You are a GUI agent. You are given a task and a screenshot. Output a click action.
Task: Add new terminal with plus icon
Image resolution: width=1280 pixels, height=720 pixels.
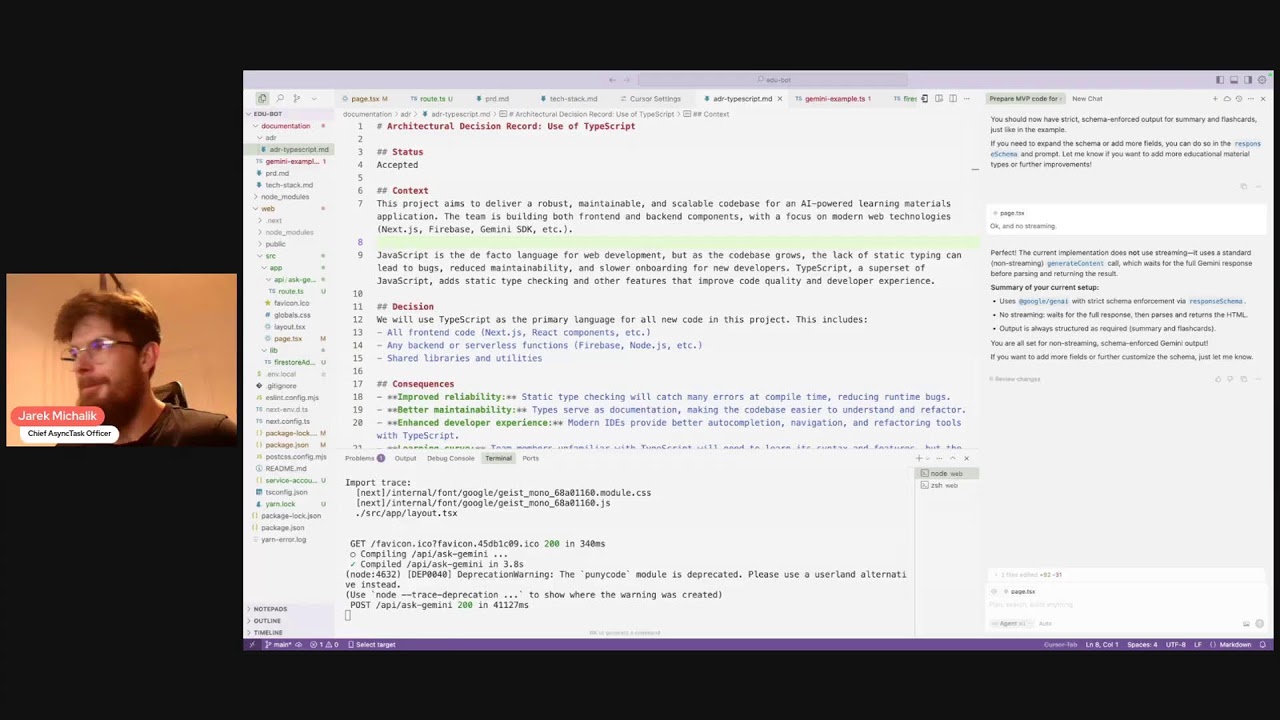(919, 458)
